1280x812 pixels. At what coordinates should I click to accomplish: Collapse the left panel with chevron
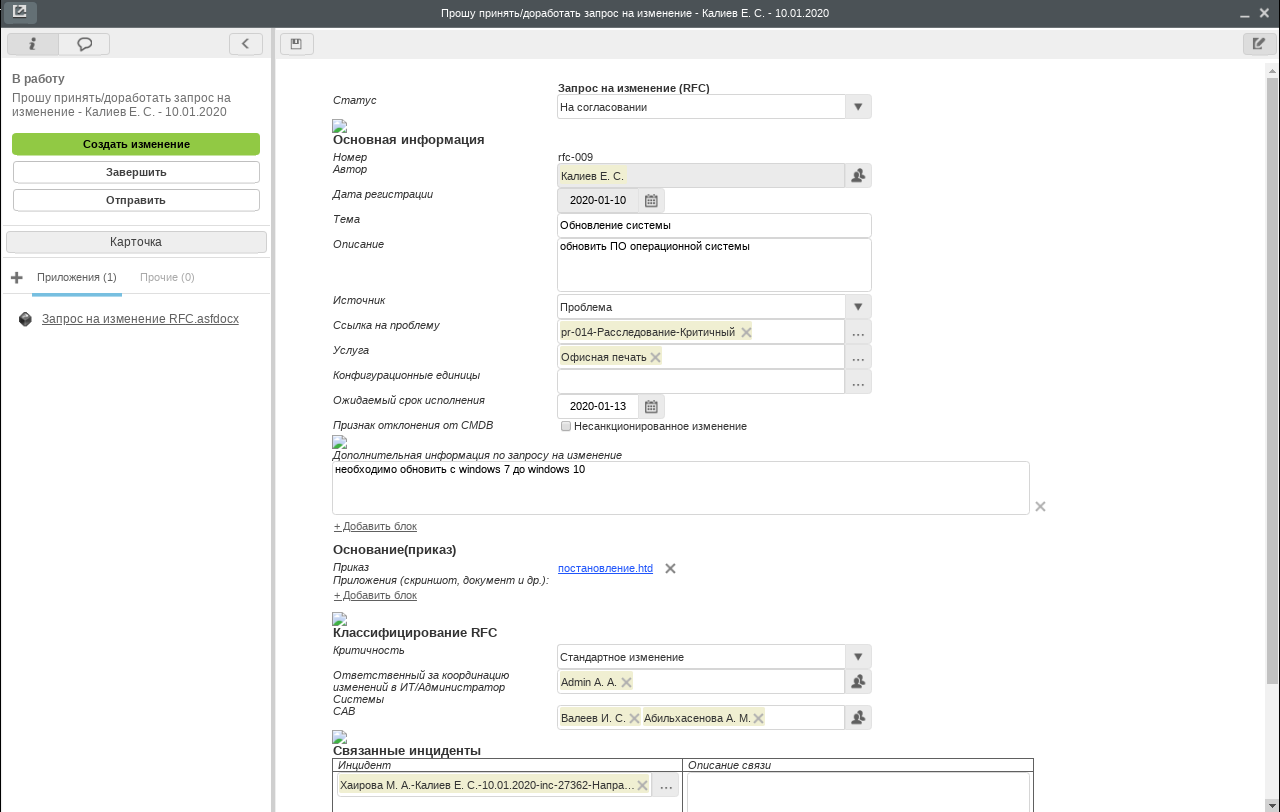tap(246, 44)
